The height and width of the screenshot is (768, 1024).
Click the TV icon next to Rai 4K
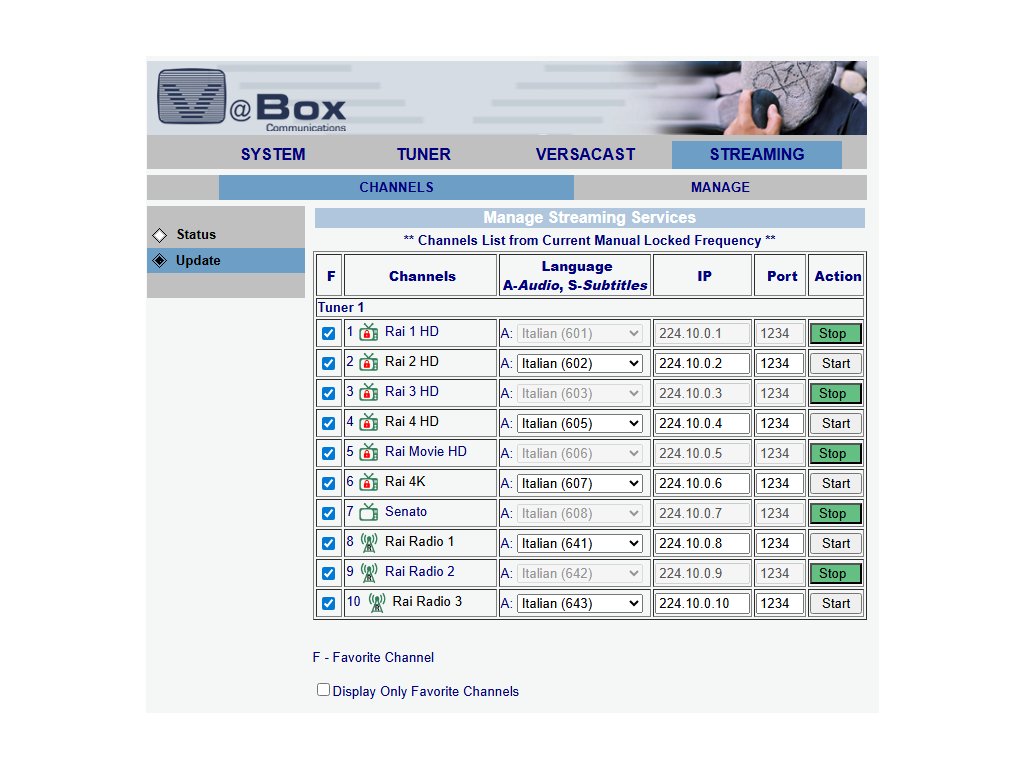pyautogui.click(x=369, y=483)
